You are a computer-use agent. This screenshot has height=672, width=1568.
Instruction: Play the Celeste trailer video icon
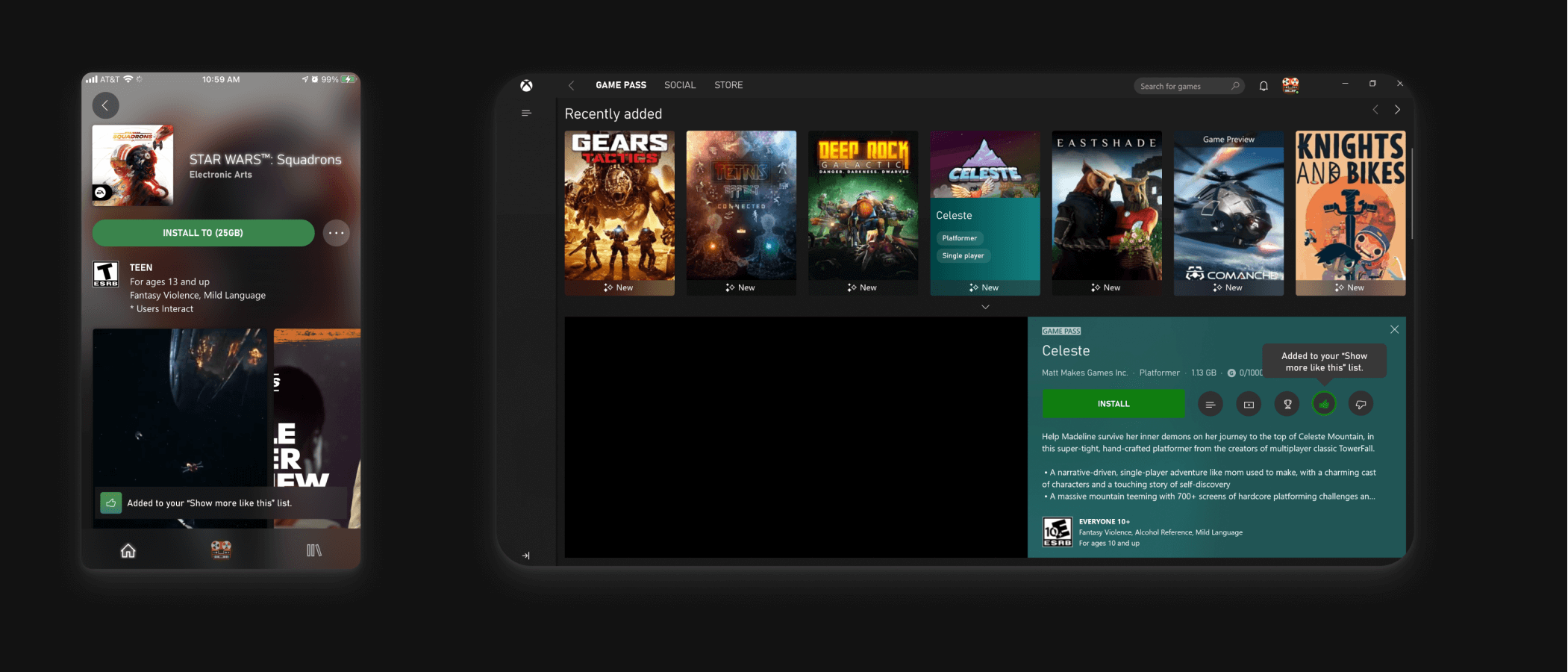(x=1249, y=404)
